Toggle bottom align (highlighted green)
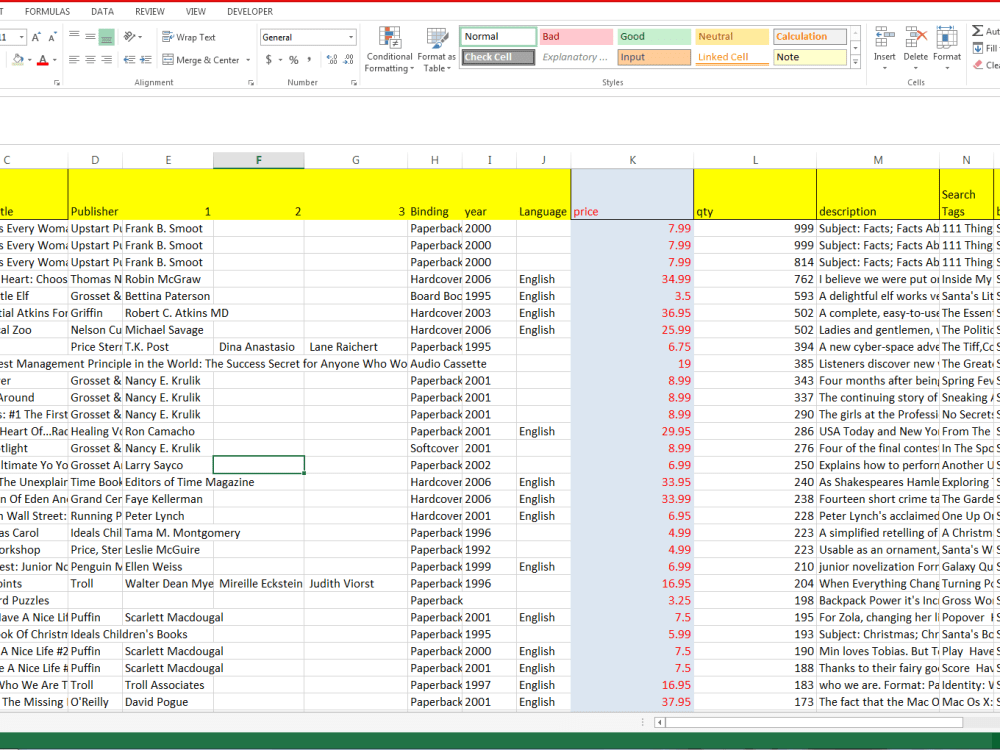Screen dimensions: 1000x750 (x=107, y=37)
